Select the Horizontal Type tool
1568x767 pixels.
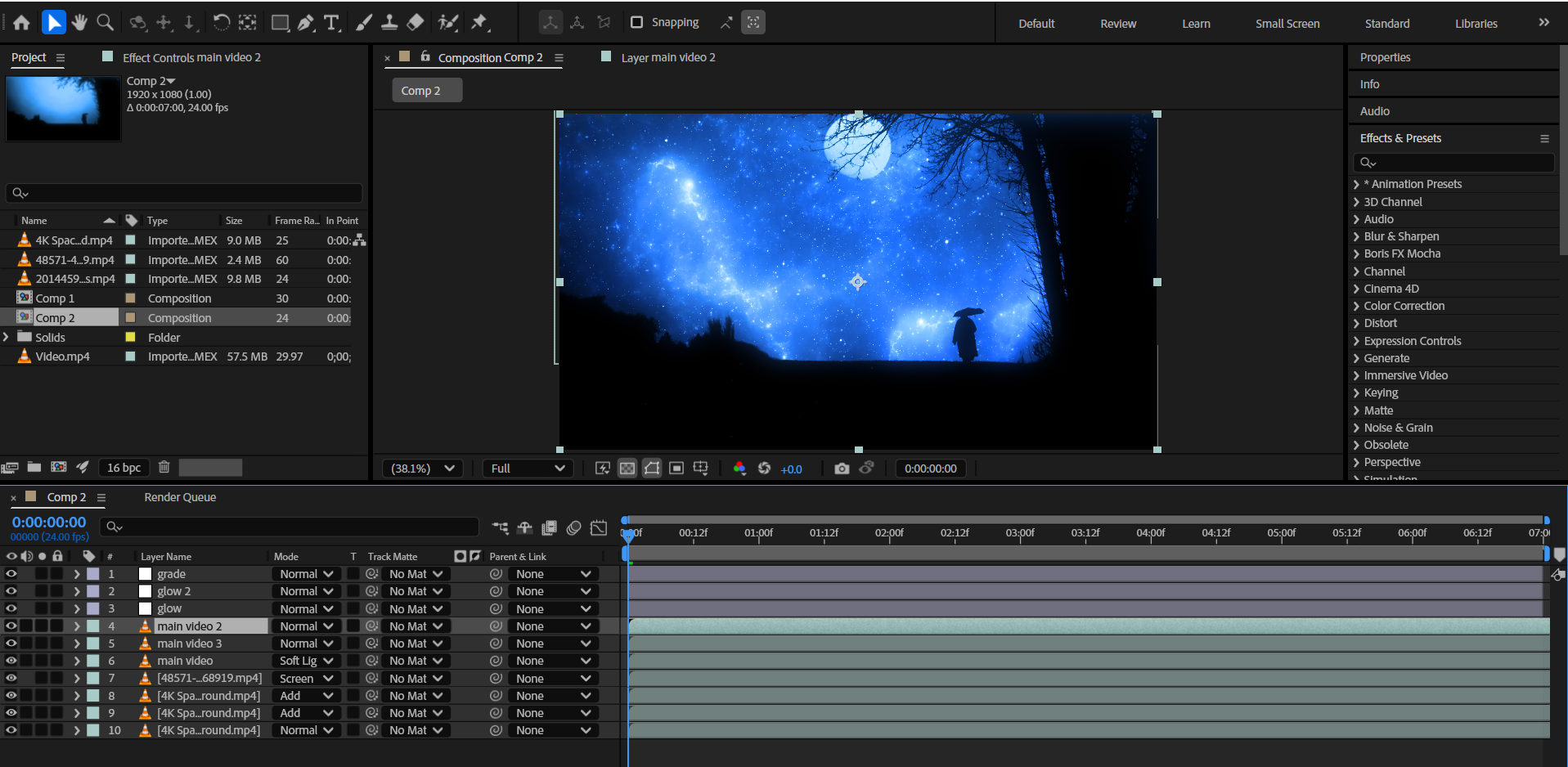(331, 23)
